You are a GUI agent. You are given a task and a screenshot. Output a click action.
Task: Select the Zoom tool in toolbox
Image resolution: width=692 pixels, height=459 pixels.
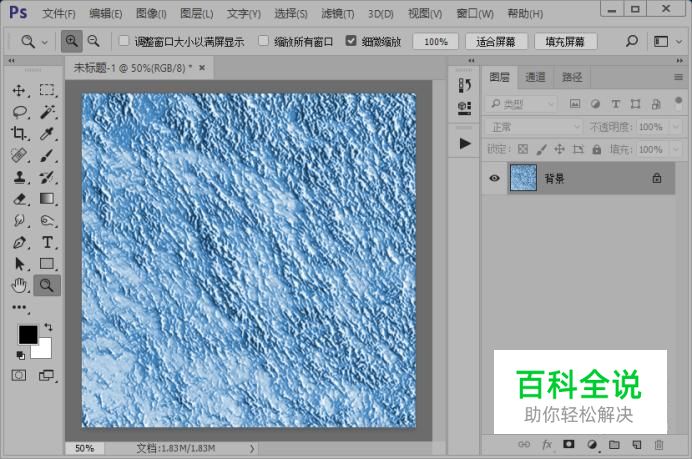(x=47, y=286)
